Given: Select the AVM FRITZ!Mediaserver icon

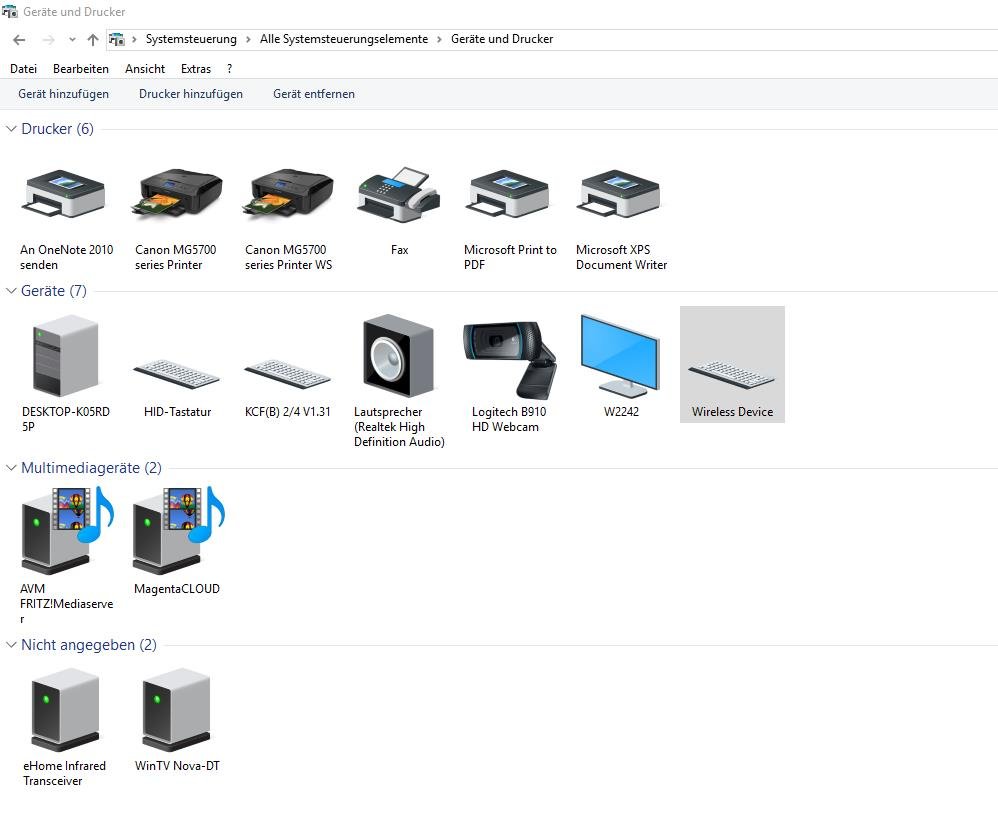Looking at the screenshot, I should pos(67,530).
